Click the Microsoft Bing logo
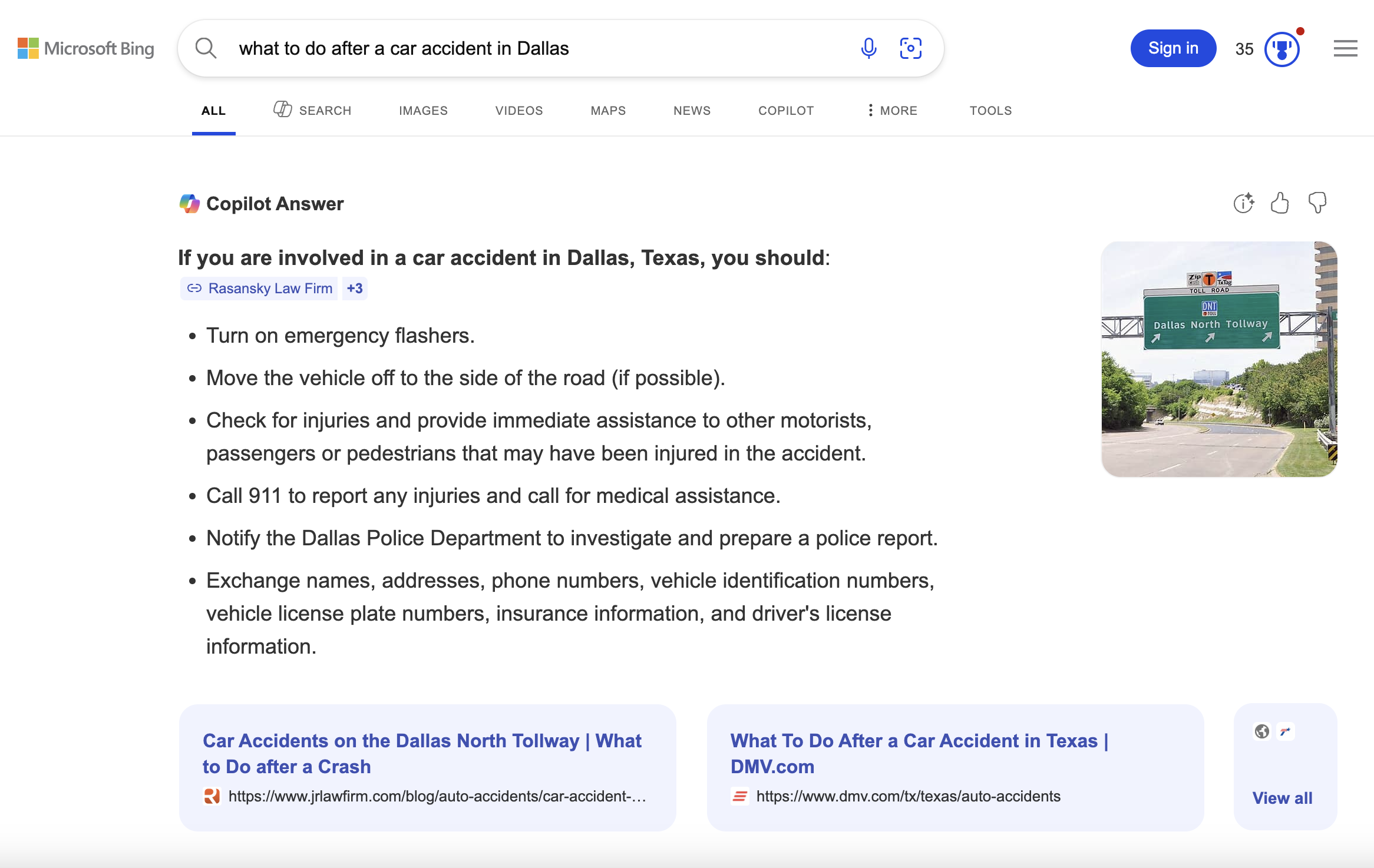Screen dimensions: 1374x868 (x=86, y=48)
